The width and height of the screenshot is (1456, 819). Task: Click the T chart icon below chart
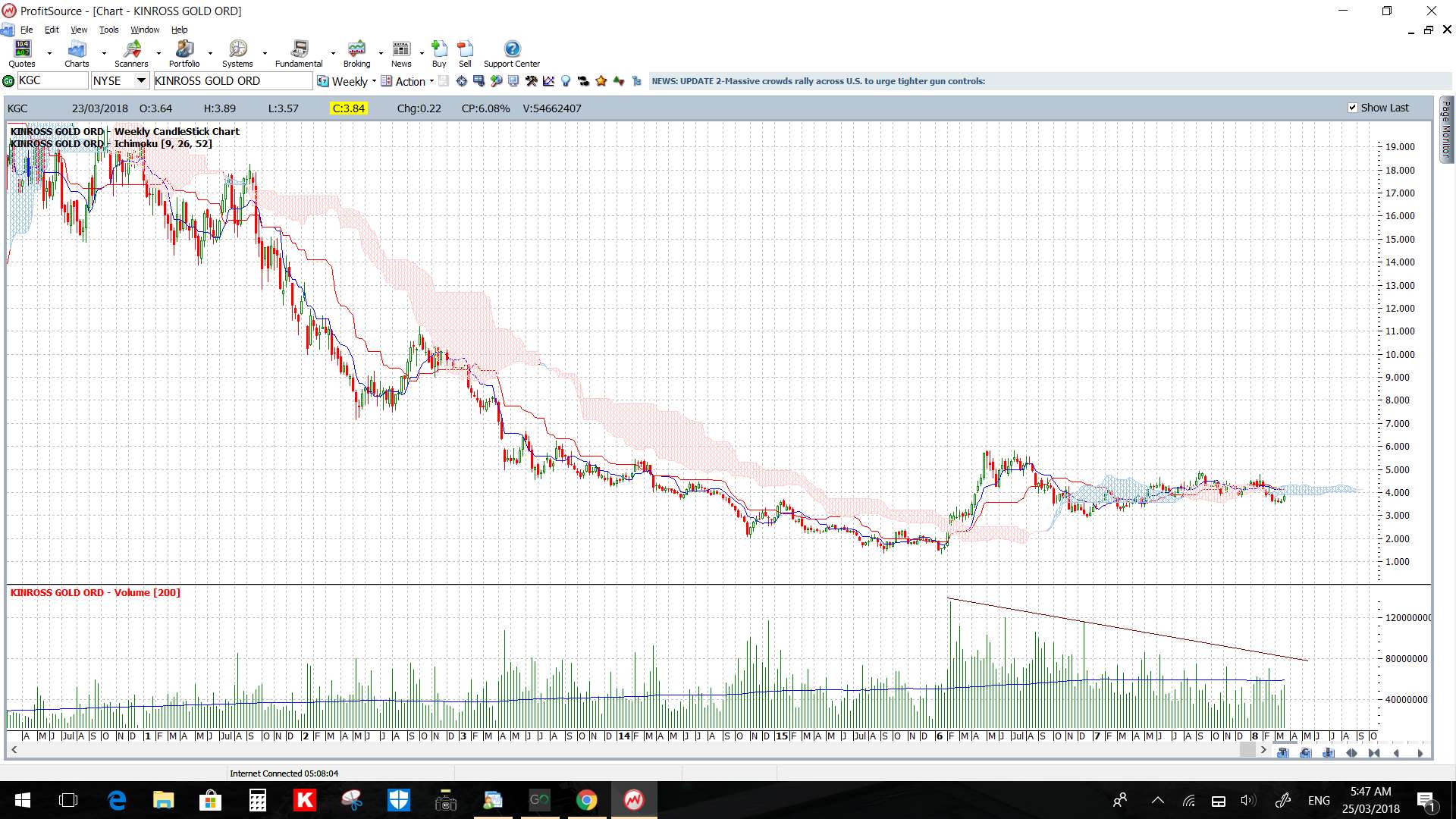tap(1283, 753)
